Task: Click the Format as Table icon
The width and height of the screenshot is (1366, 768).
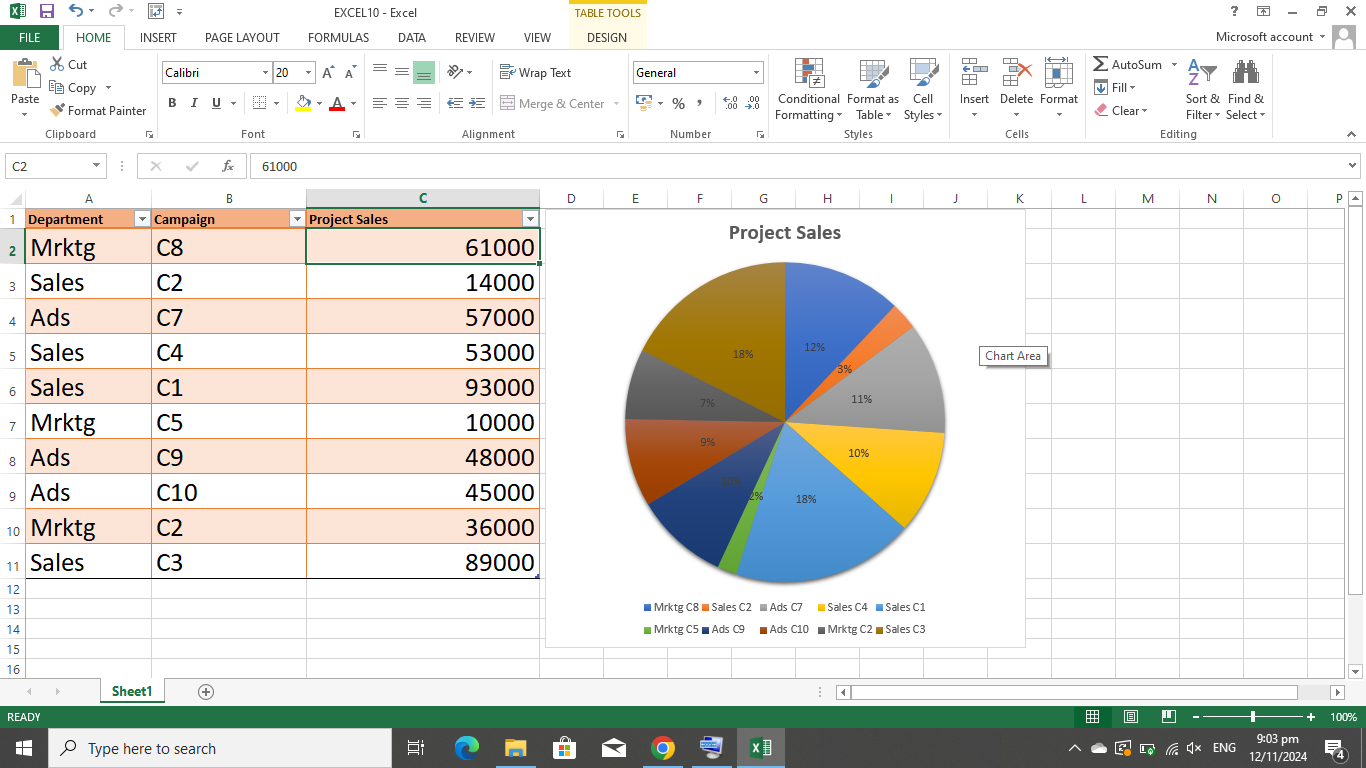Action: pyautogui.click(x=873, y=74)
